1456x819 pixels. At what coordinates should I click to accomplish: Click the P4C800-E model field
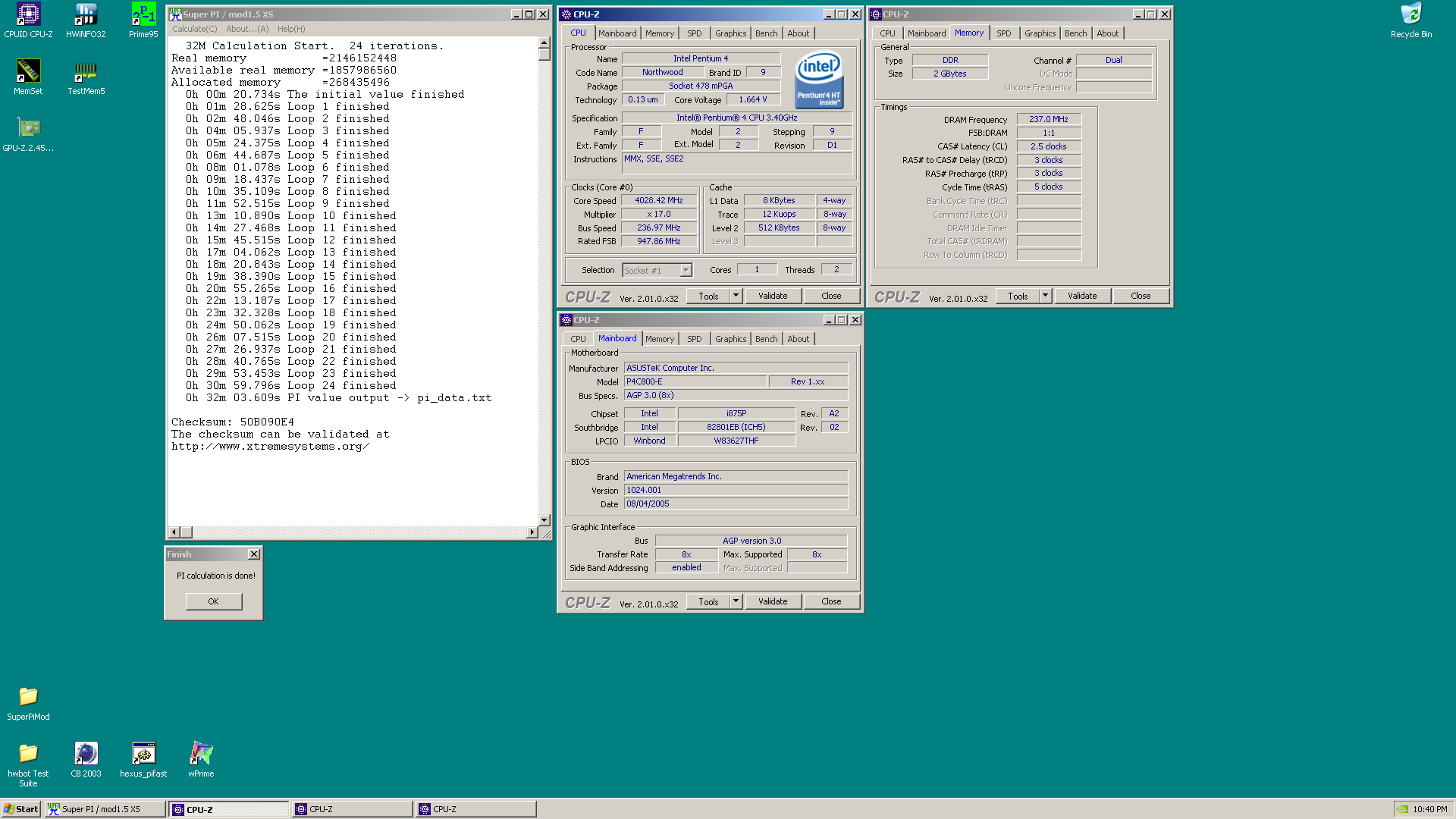point(695,381)
